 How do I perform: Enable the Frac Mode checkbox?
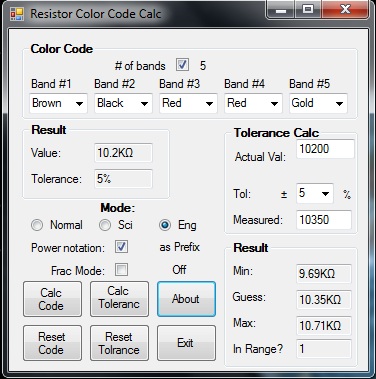[121, 269]
